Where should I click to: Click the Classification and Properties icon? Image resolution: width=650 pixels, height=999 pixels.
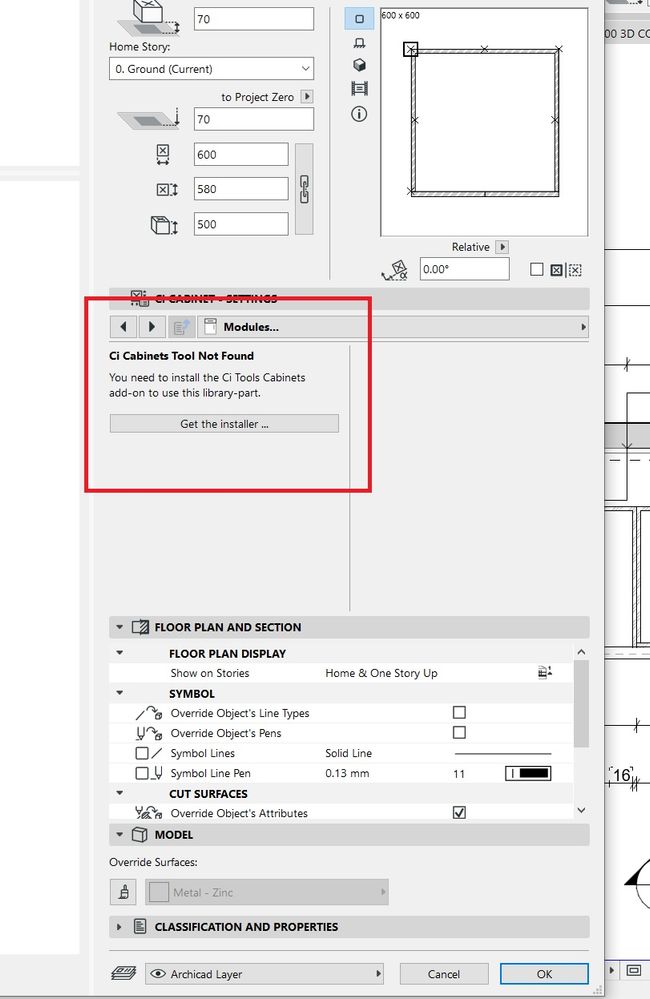[x=140, y=926]
